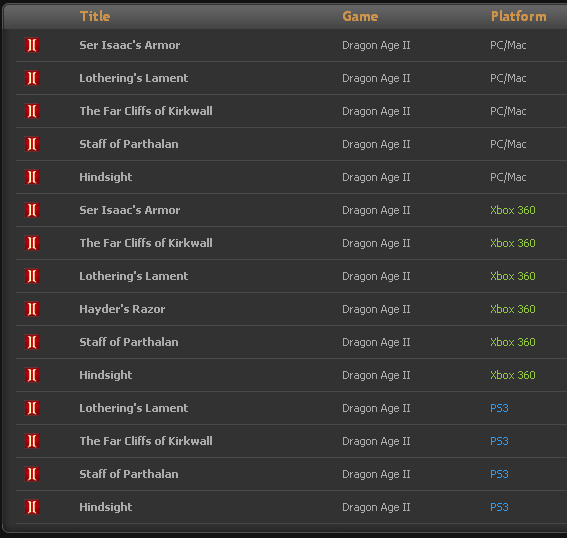This screenshot has height=538, width=567.
Task: Sort by the Game column header
Action: (x=360, y=16)
